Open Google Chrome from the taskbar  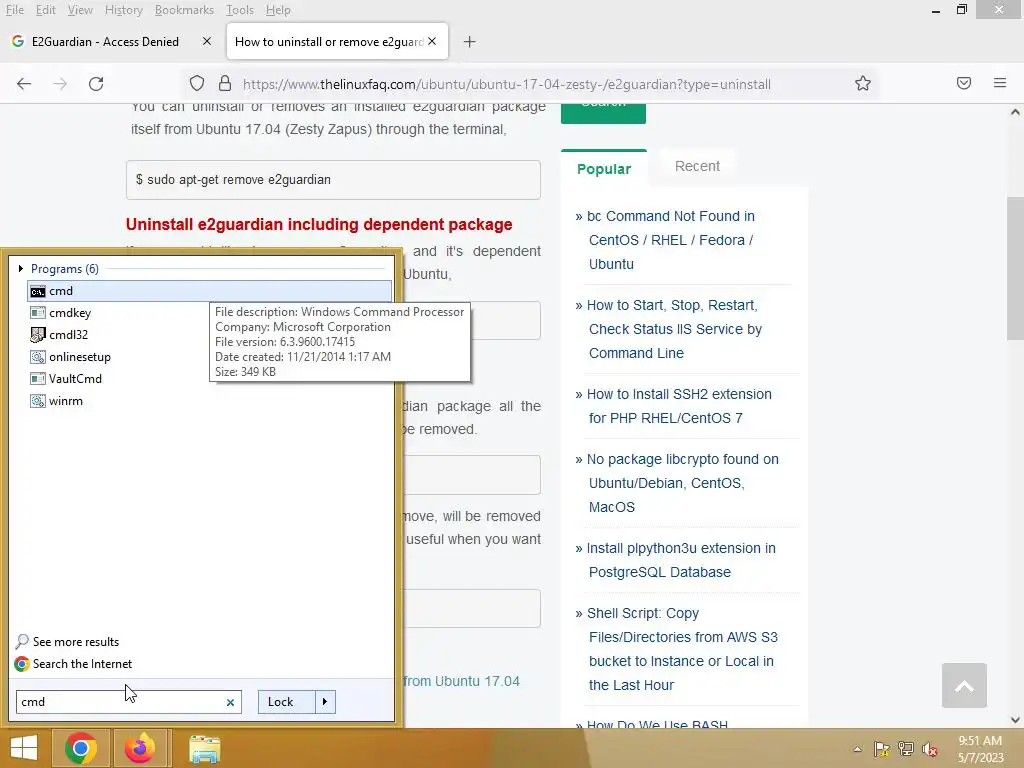pyautogui.click(x=81, y=748)
